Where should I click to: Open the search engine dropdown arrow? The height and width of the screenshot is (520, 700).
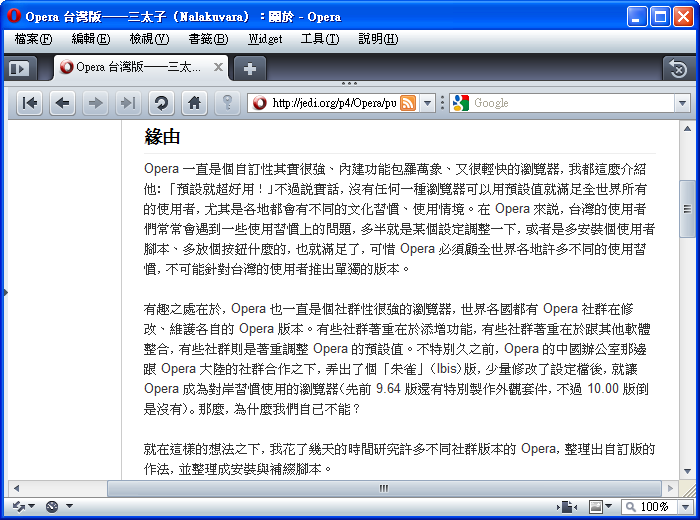[x=682, y=103]
